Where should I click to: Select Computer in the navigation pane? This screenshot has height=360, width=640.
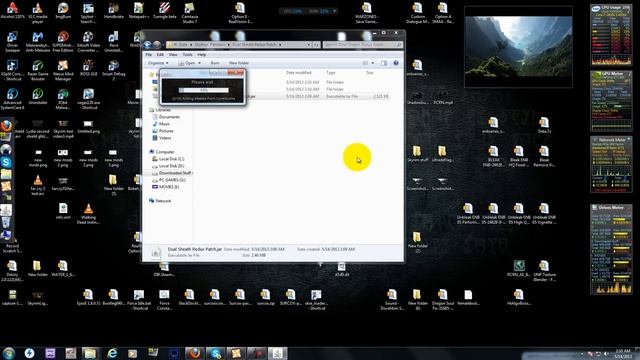point(164,152)
